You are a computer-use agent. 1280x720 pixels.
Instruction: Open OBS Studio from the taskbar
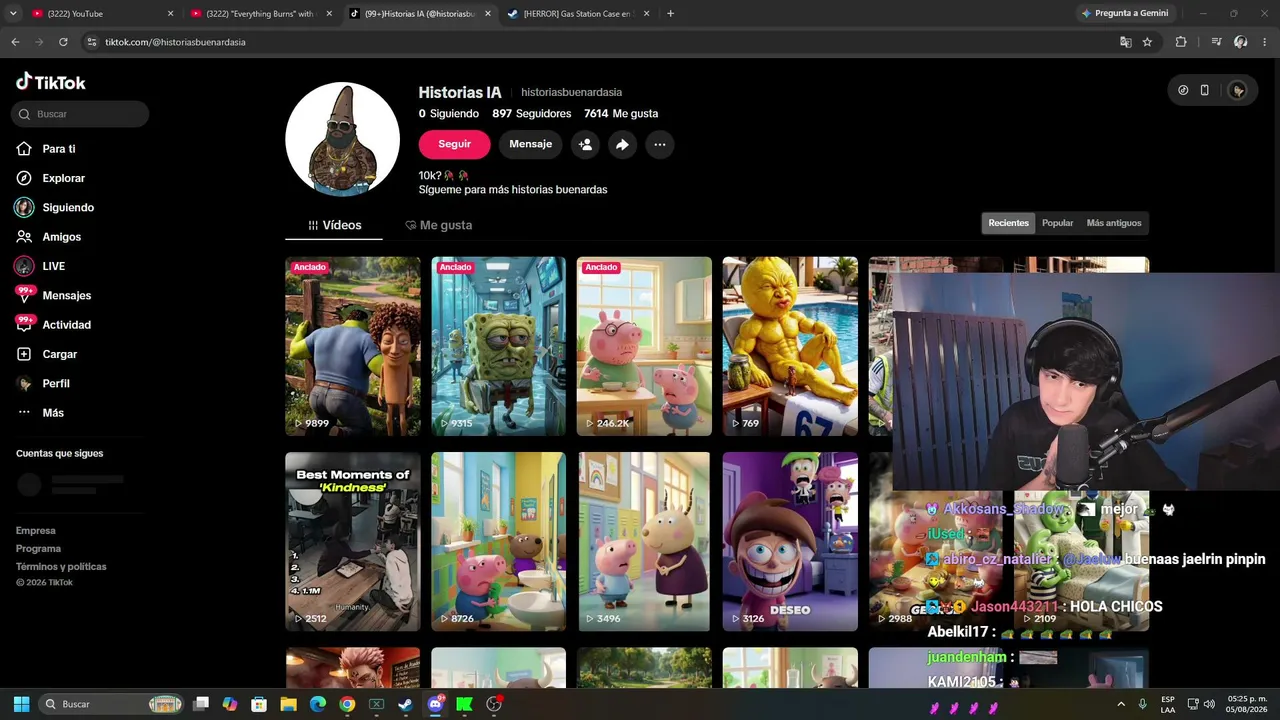coord(494,704)
